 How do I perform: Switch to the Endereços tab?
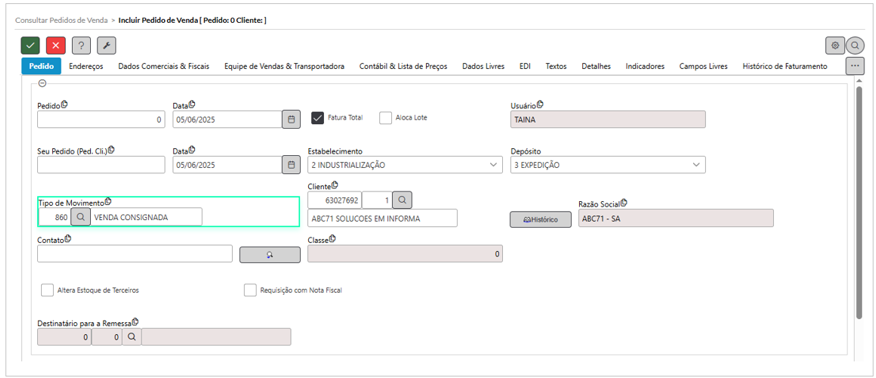click(86, 66)
